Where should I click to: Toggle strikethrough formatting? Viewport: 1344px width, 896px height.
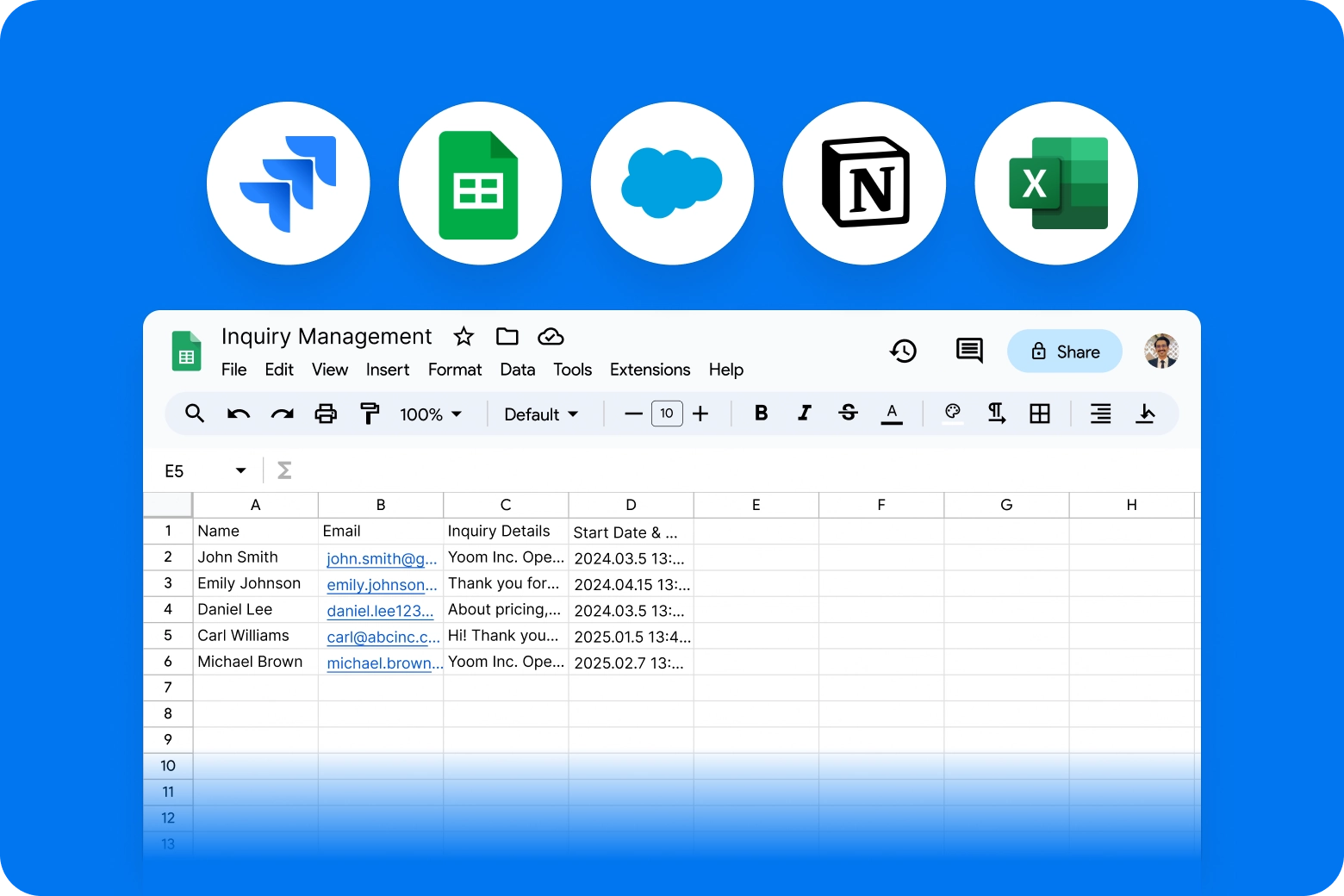click(848, 414)
